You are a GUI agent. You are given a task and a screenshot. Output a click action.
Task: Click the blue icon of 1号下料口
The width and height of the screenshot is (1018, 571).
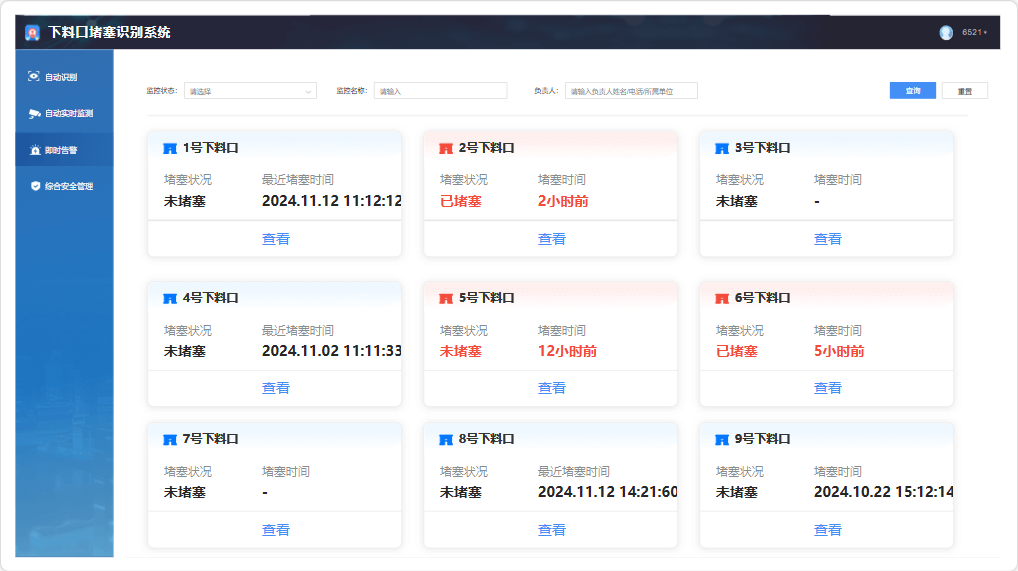click(x=169, y=148)
